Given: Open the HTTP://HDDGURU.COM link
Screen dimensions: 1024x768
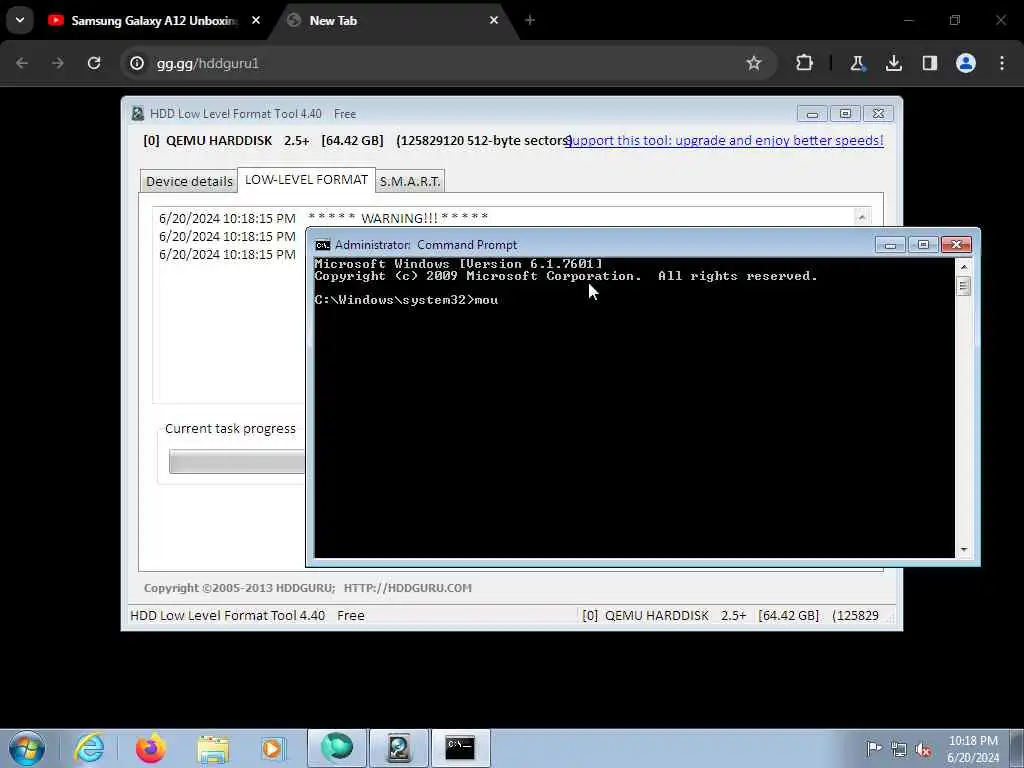Looking at the screenshot, I should coord(408,588).
